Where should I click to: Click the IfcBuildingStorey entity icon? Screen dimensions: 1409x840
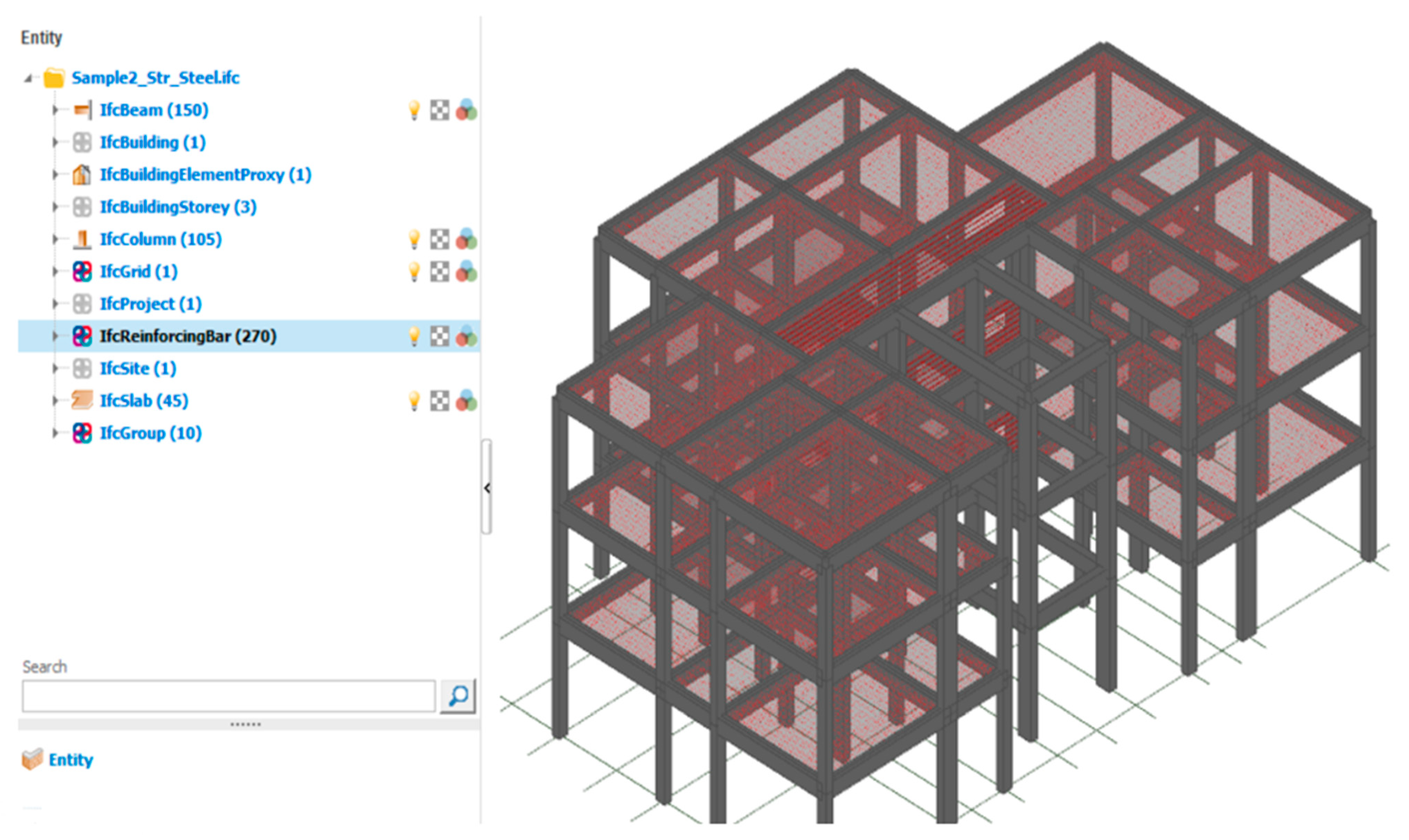click(x=82, y=207)
